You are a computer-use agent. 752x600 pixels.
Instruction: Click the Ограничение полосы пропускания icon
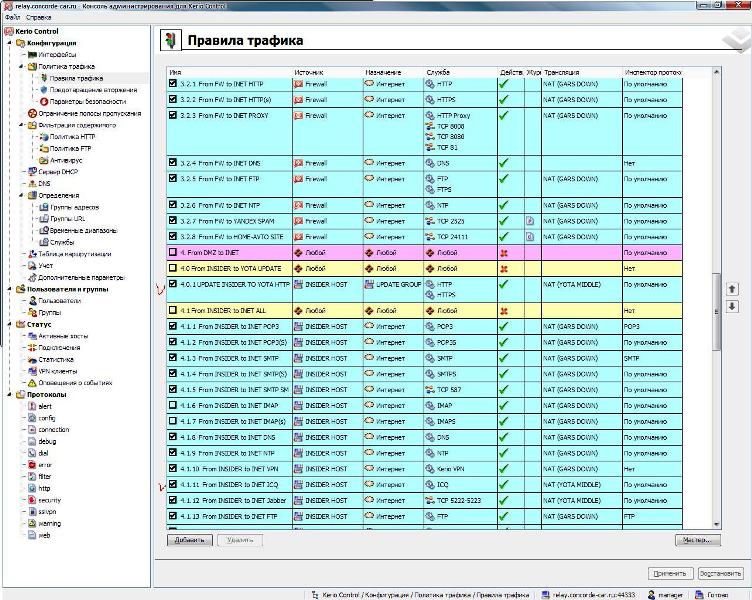click(x=32, y=114)
